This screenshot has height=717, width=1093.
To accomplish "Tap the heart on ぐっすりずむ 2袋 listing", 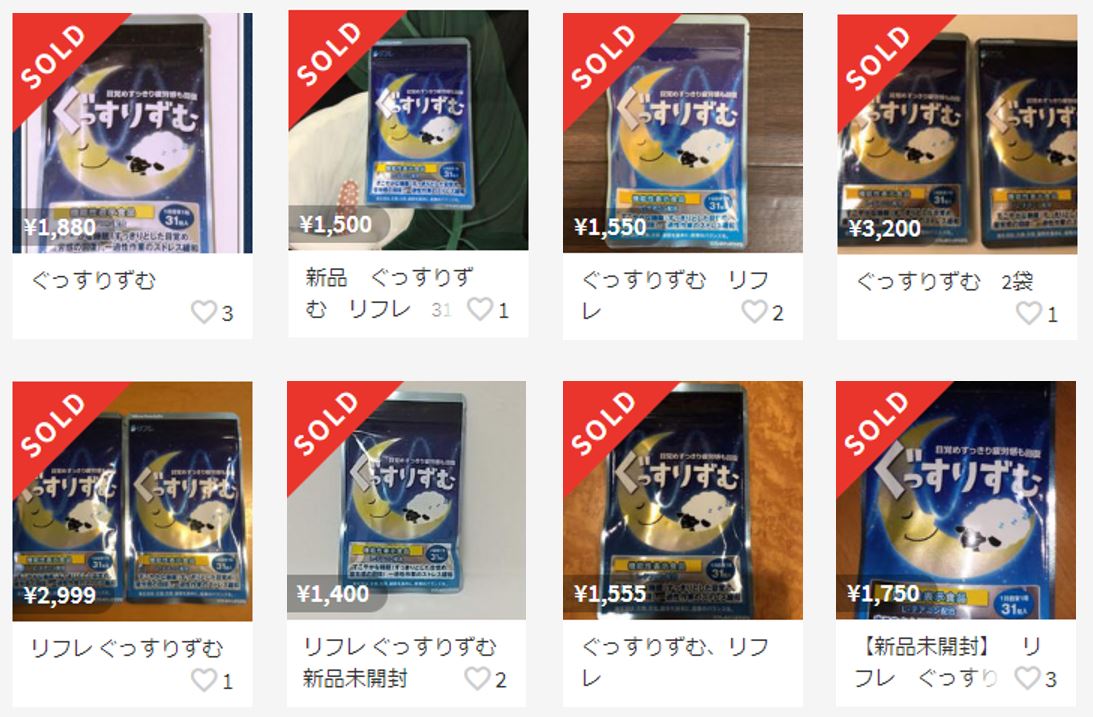I will tap(1029, 313).
